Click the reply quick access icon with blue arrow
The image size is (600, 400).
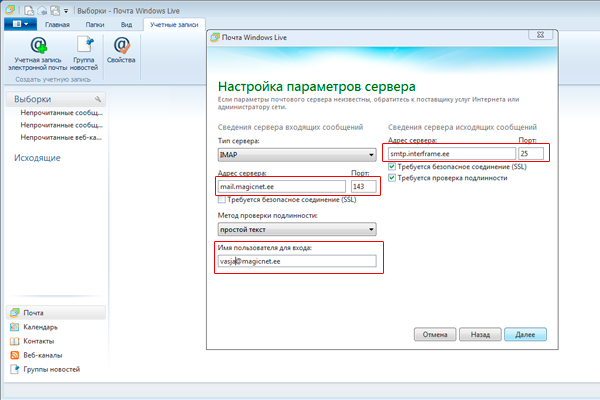click(x=42, y=10)
